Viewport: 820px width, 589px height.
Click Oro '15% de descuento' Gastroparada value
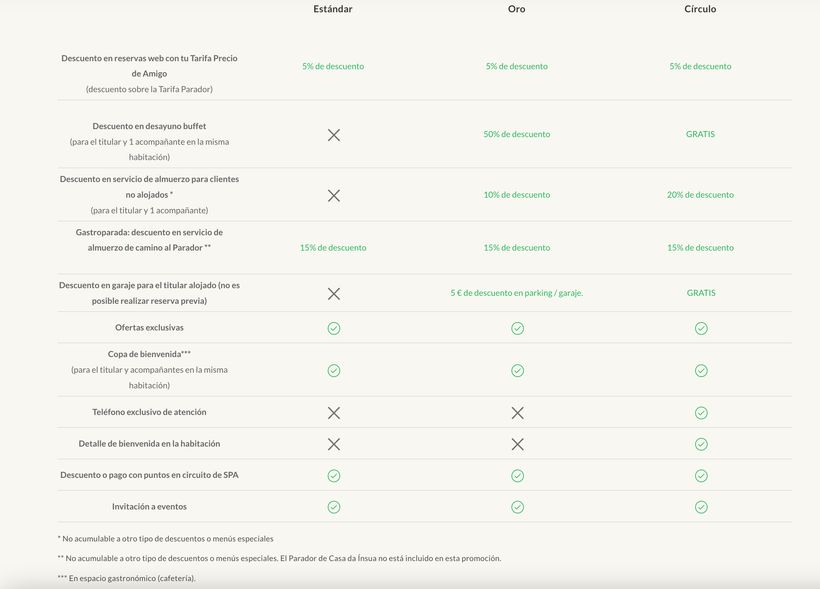[517, 247]
